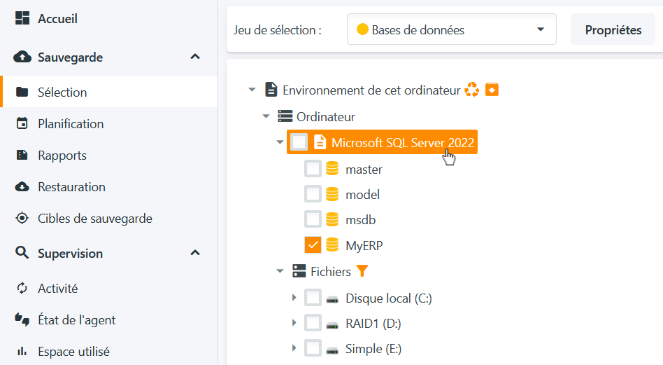Click the Sélection folder icon
The width and height of the screenshot is (663, 365).
click(22, 92)
